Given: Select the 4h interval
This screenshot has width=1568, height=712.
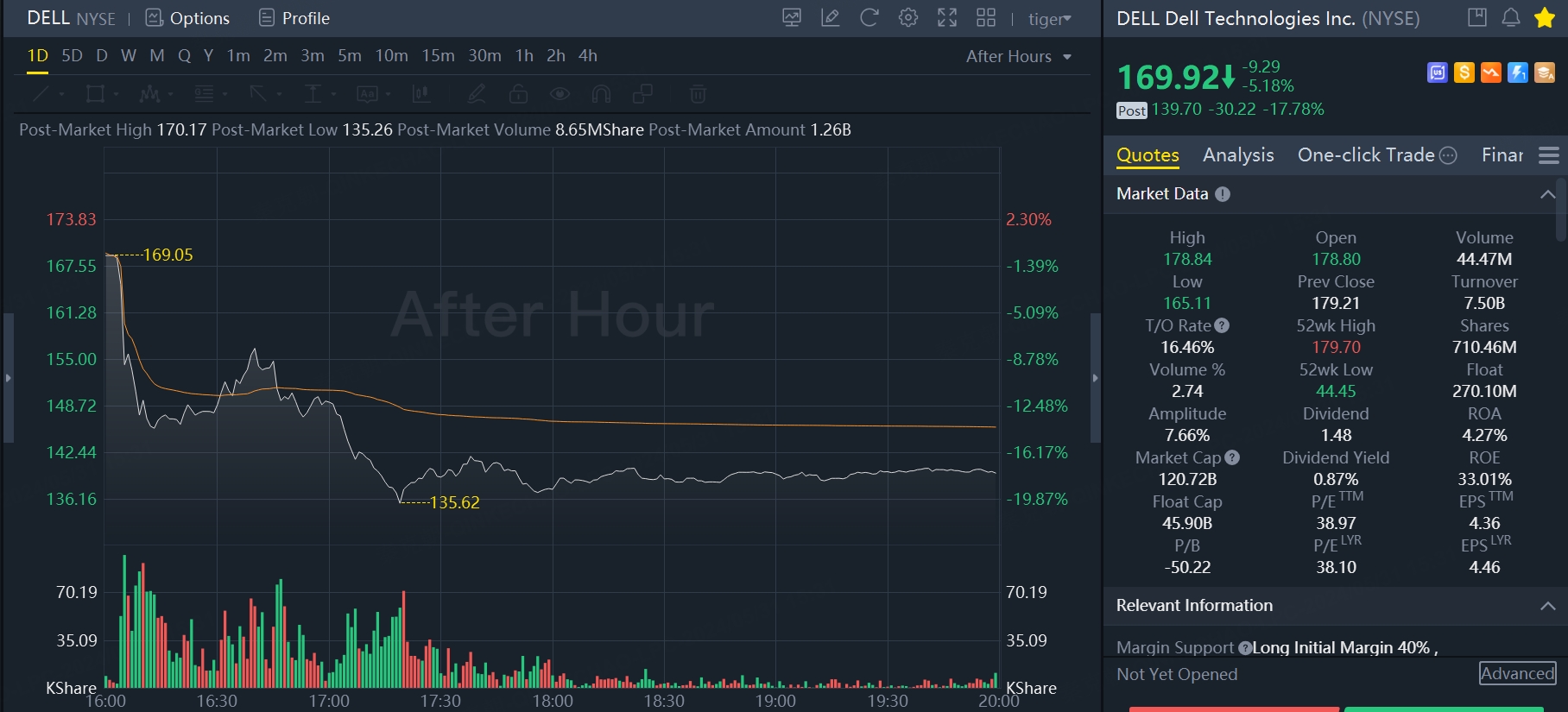Looking at the screenshot, I should coord(588,56).
